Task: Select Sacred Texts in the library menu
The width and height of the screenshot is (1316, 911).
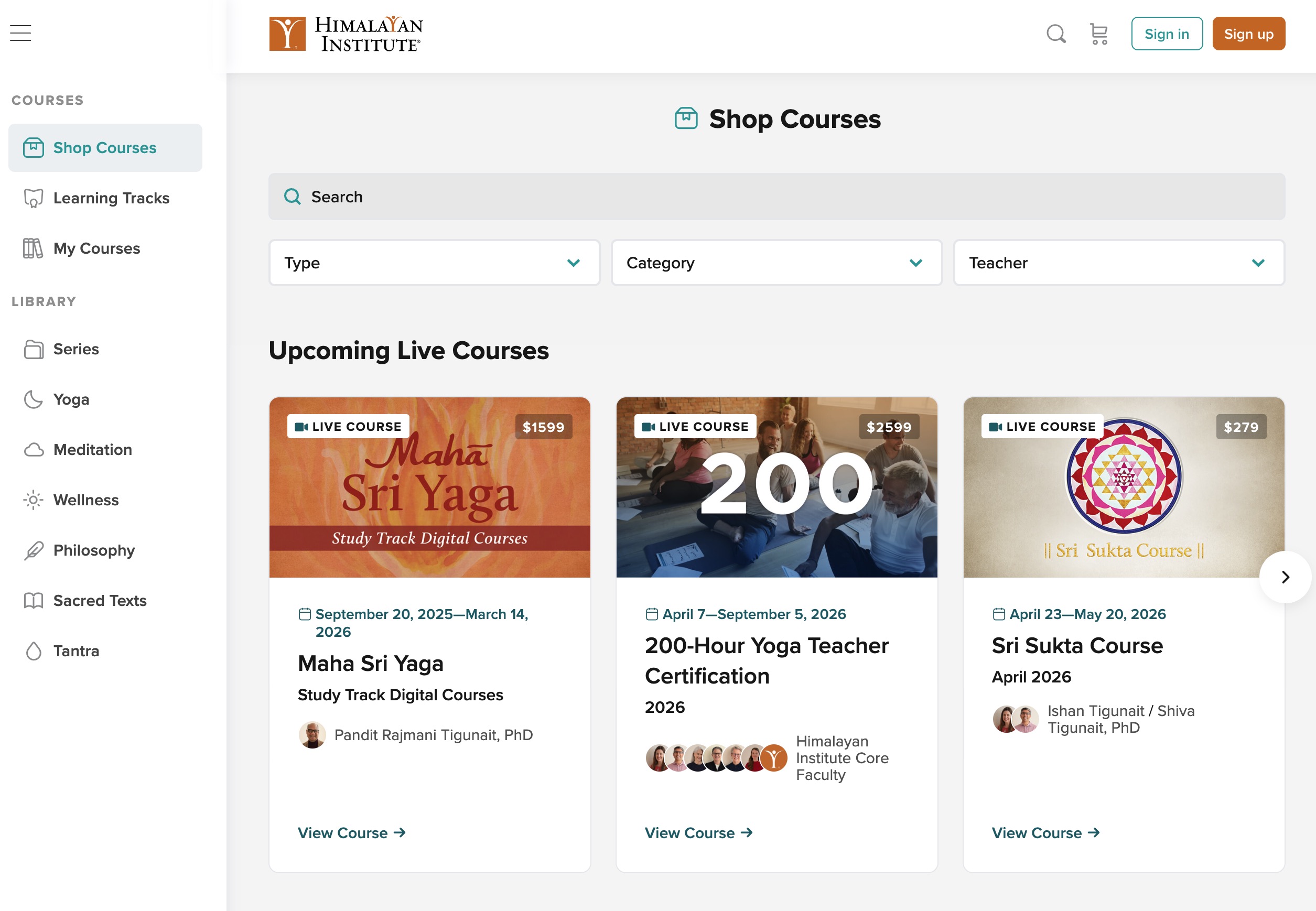Action: pyautogui.click(x=99, y=601)
